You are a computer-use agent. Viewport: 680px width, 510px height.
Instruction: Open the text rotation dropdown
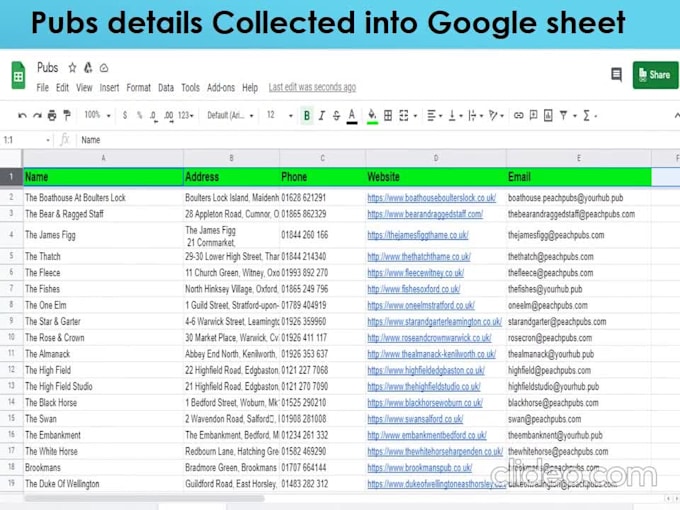496,115
